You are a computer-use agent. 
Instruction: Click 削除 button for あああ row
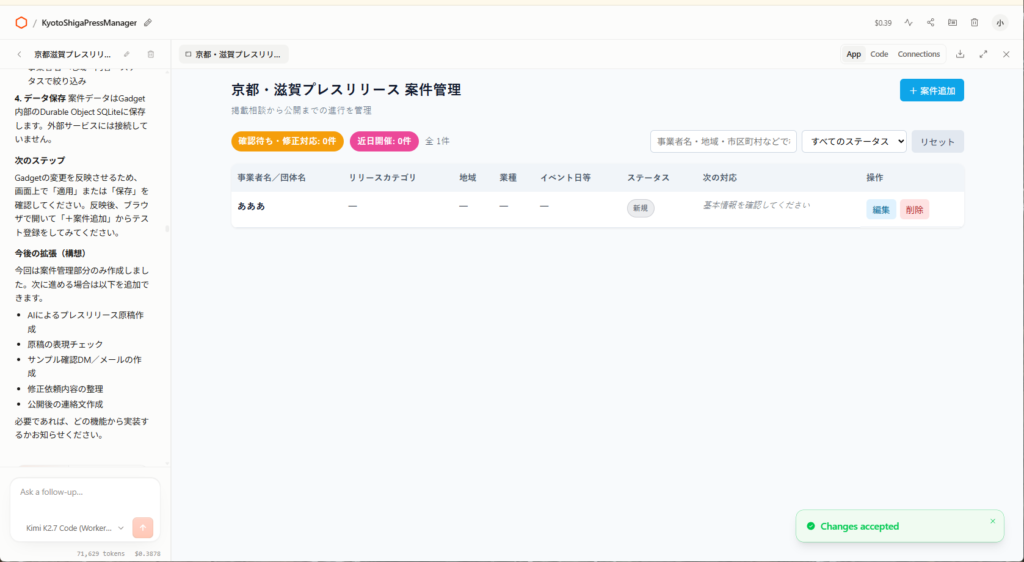pos(914,210)
